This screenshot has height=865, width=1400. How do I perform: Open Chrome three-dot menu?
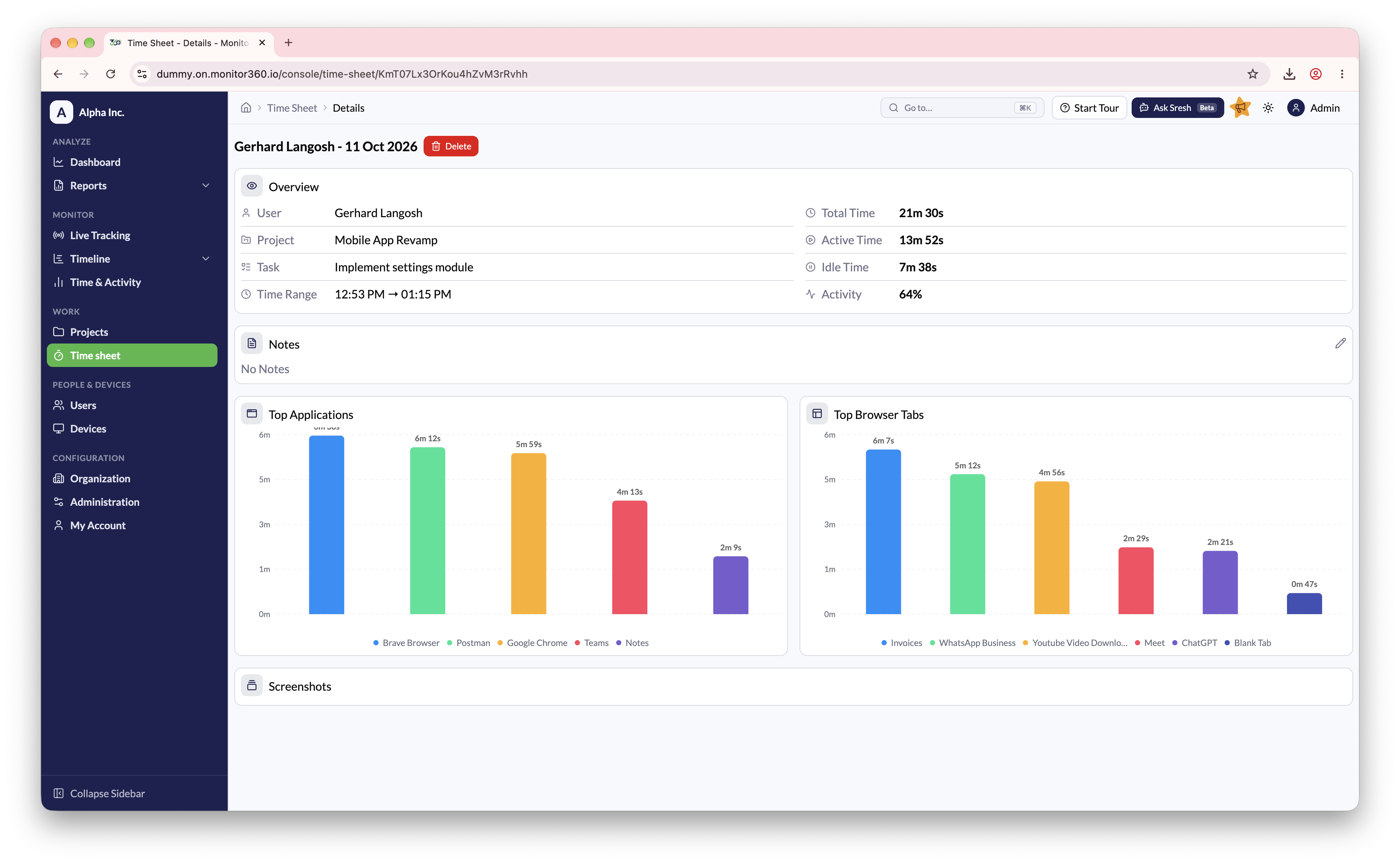pyautogui.click(x=1342, y=74)
